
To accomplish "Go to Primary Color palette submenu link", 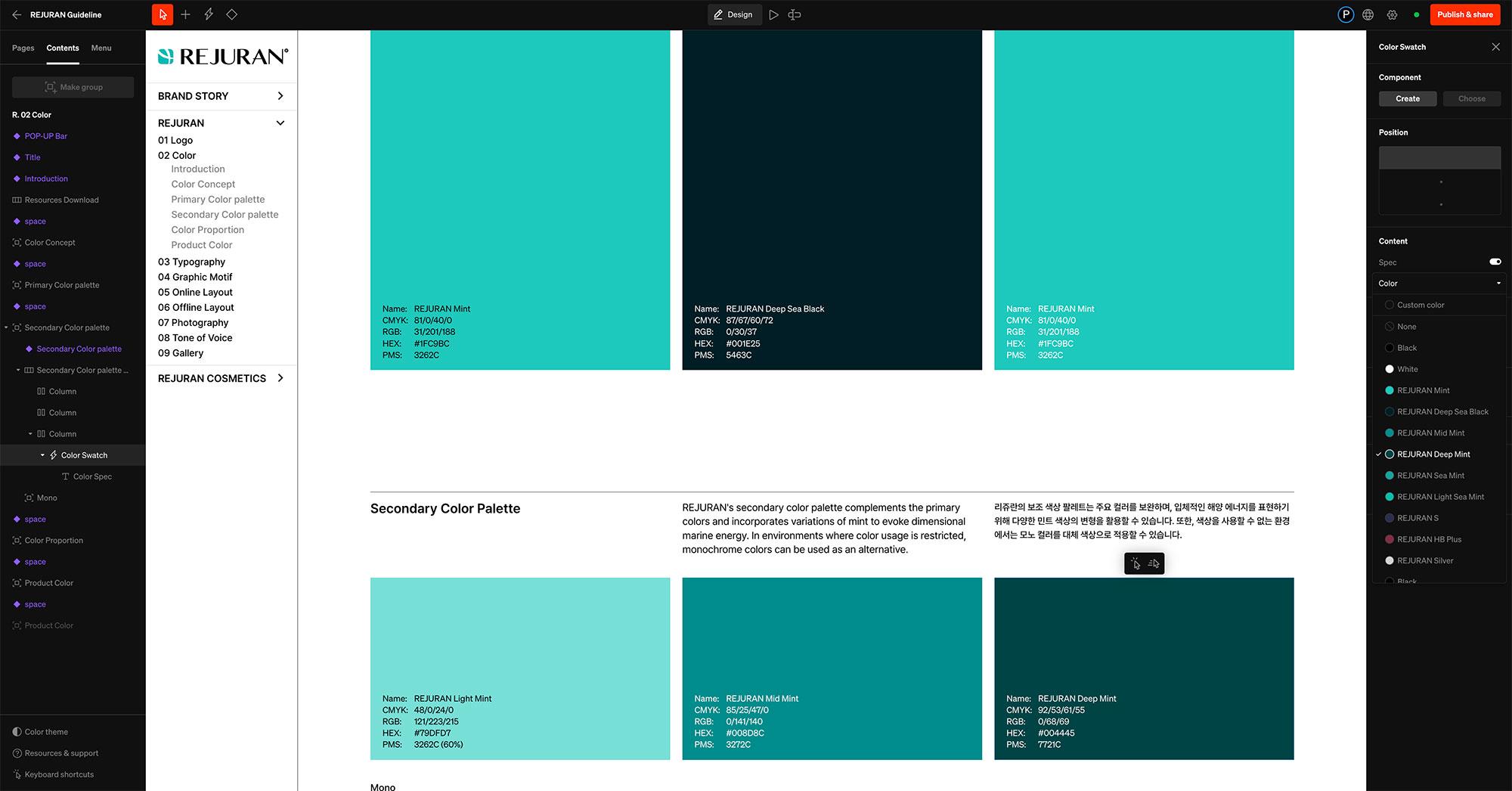I will [x=218, y=200].
